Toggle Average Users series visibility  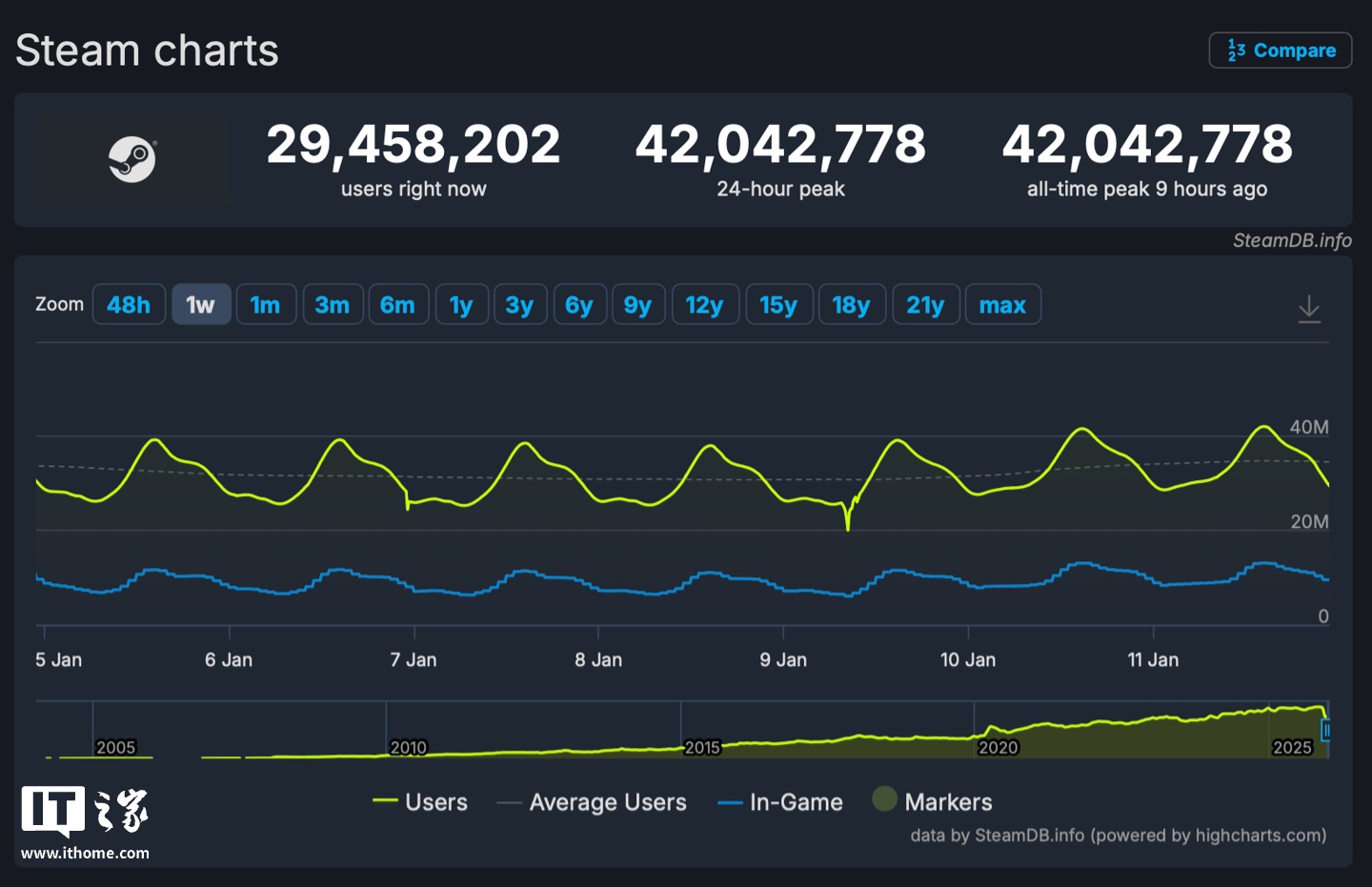592,802
